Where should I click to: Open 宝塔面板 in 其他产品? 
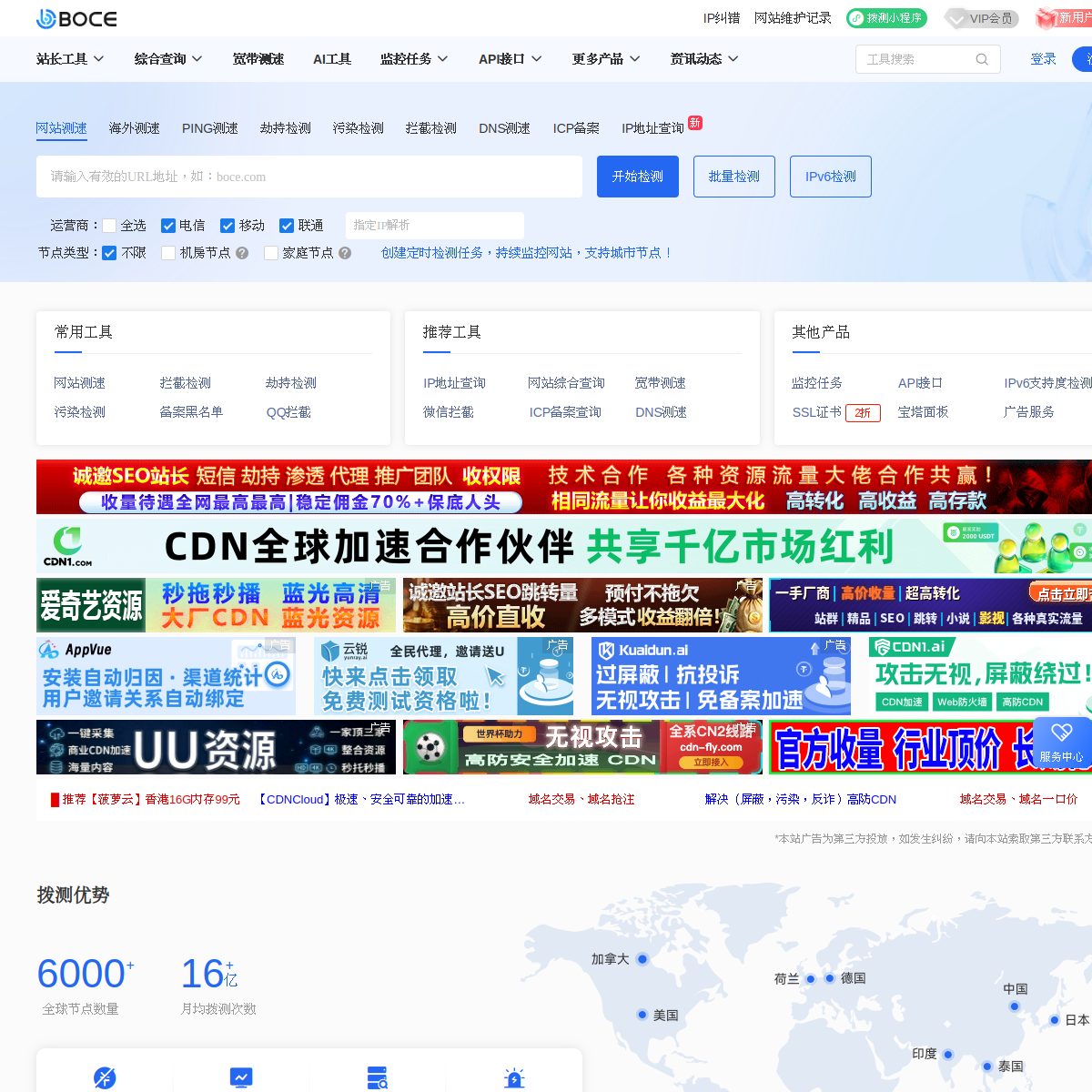(x=924, y=412)
